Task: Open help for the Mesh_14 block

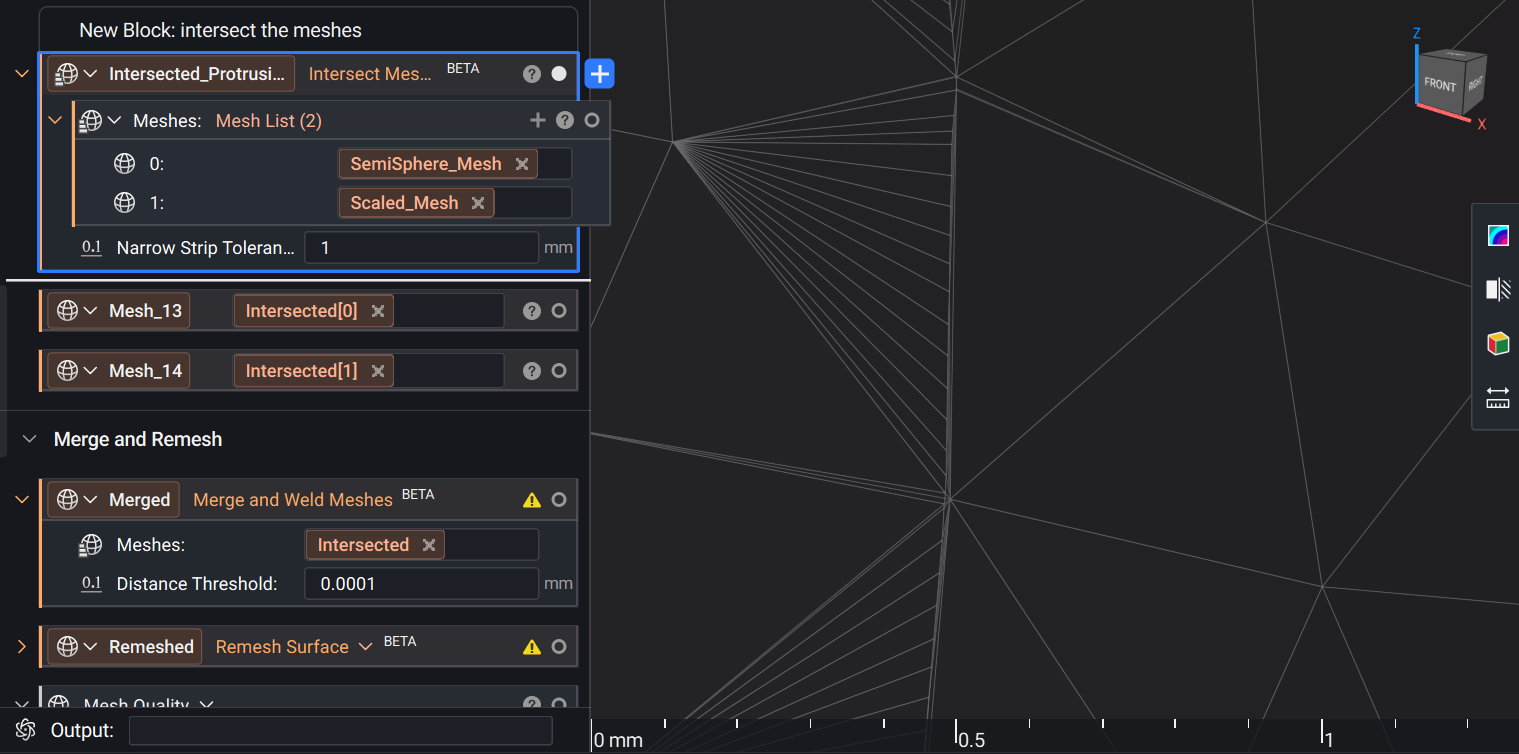Action: pyautogui.click(x=532, y=371)
